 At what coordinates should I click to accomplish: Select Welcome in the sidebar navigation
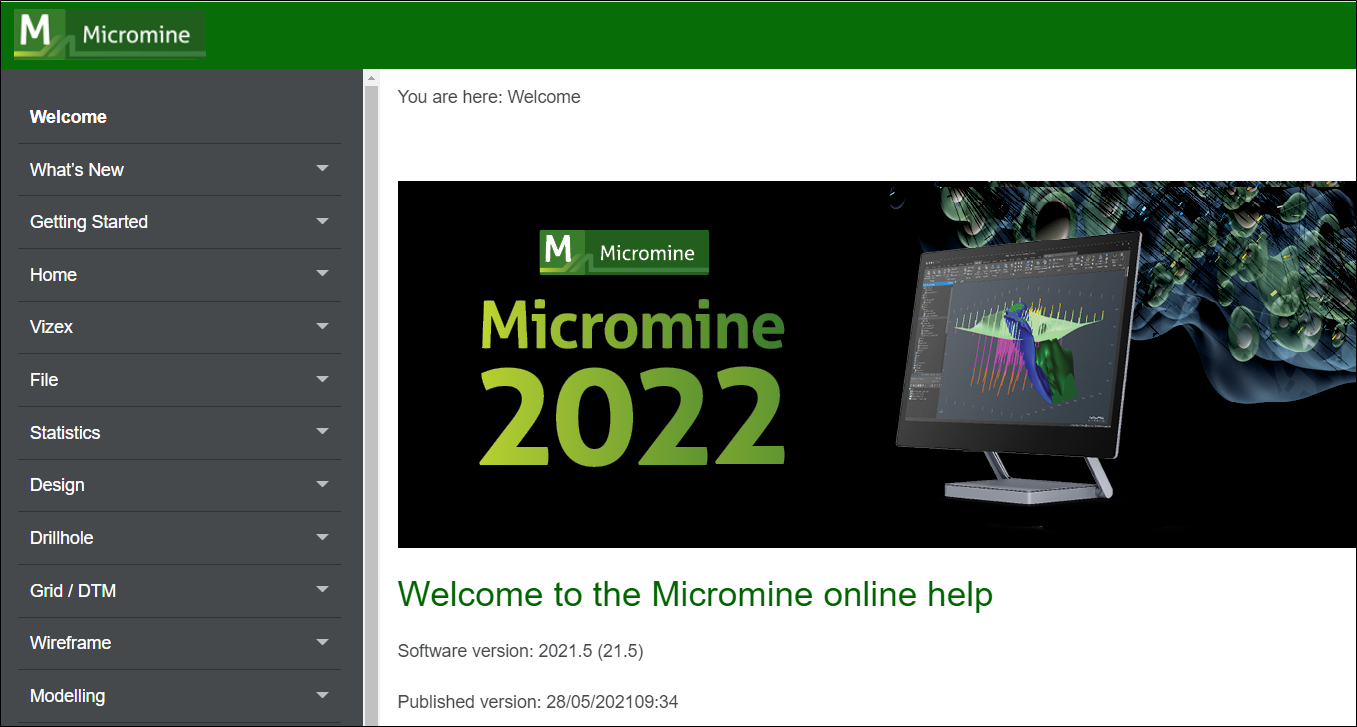pos(67,117)
